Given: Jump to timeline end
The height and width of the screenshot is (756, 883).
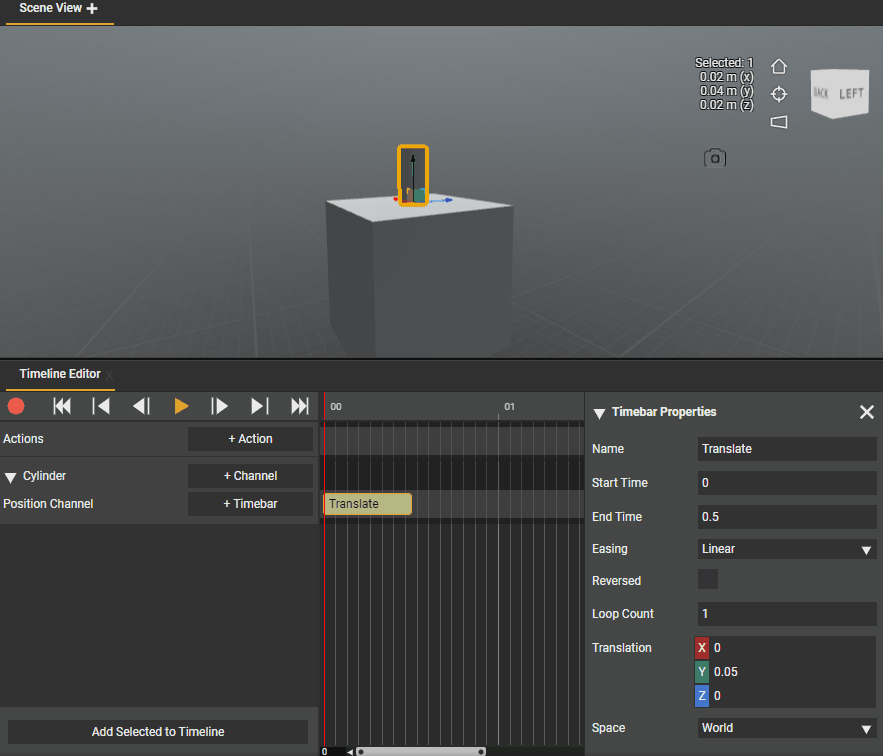Looking at the screenshot, I should (299, 406).
